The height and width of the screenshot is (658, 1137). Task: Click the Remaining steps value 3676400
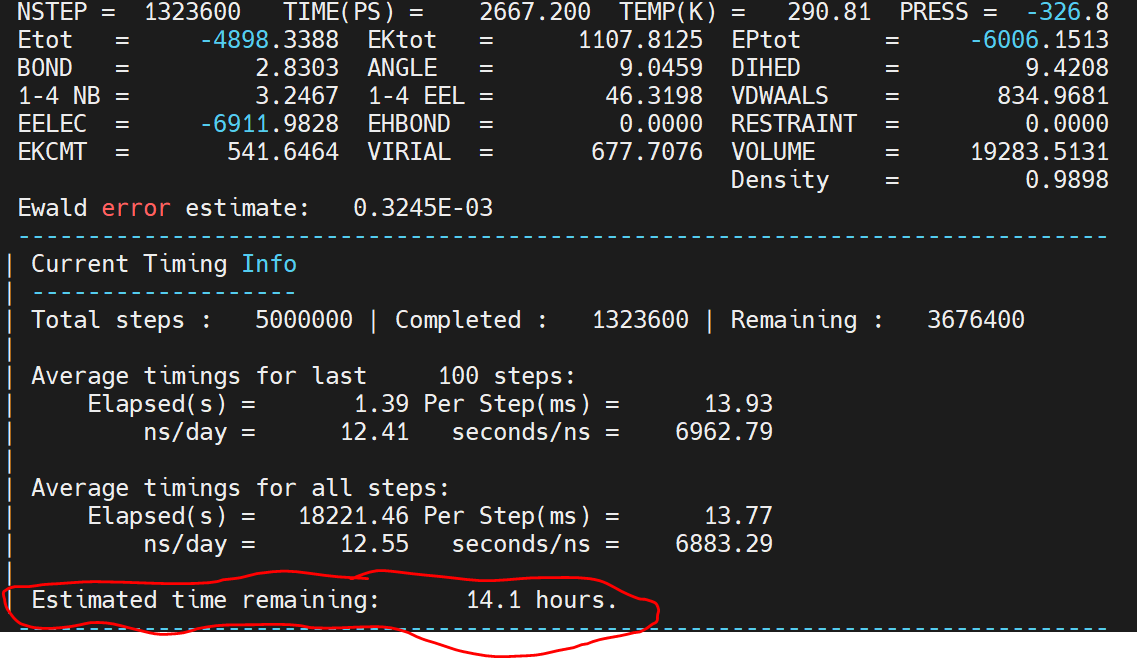975,320
